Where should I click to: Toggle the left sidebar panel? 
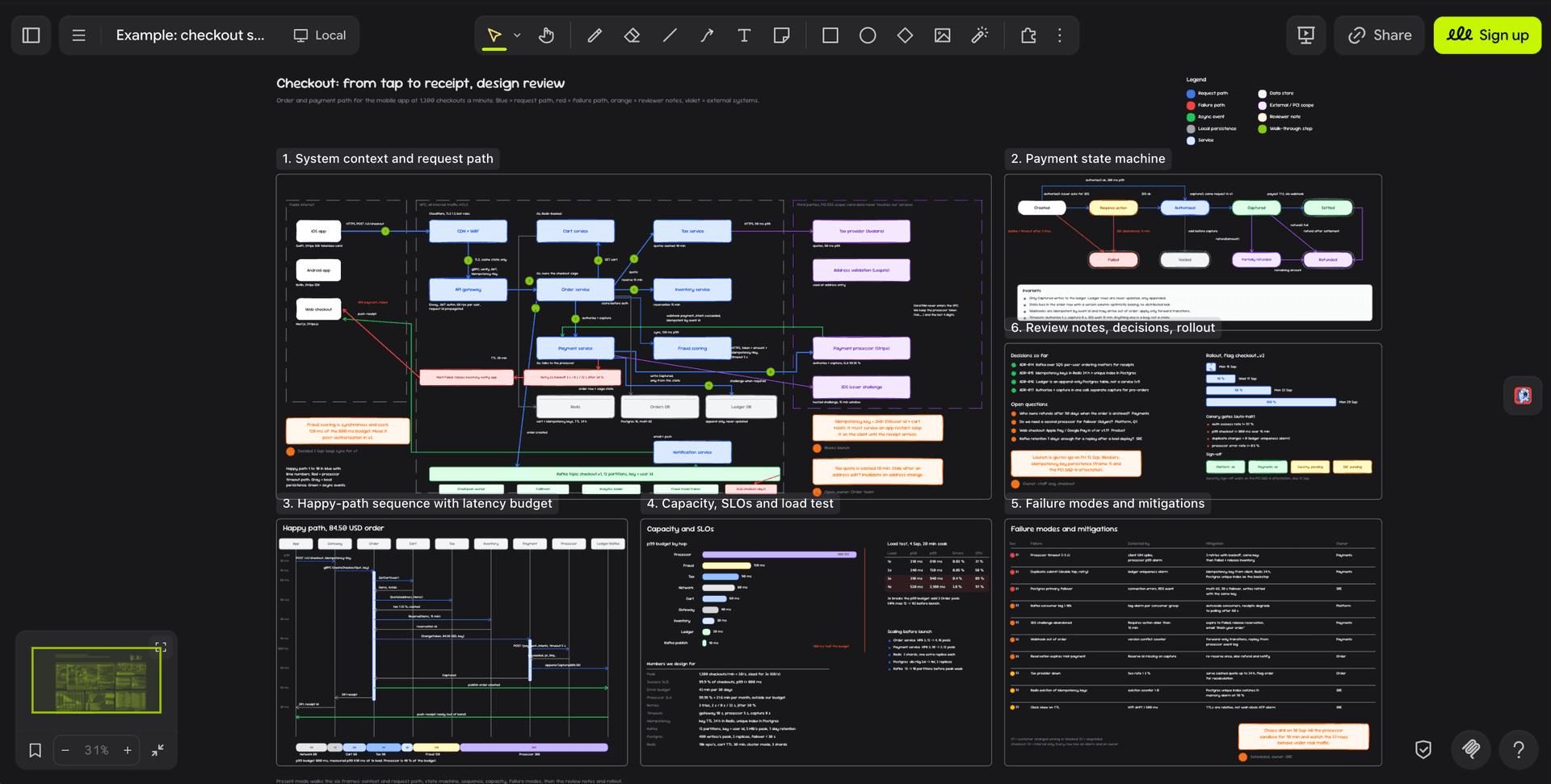coord(31,36)
